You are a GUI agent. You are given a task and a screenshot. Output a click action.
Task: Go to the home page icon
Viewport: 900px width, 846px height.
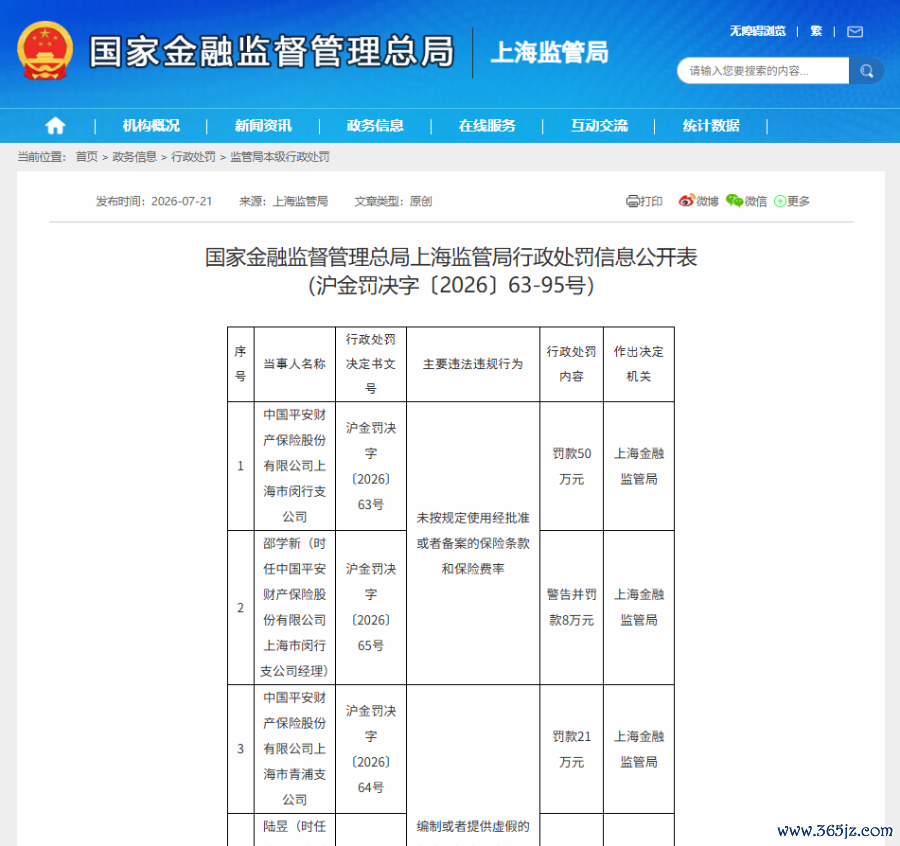point(55,125)
